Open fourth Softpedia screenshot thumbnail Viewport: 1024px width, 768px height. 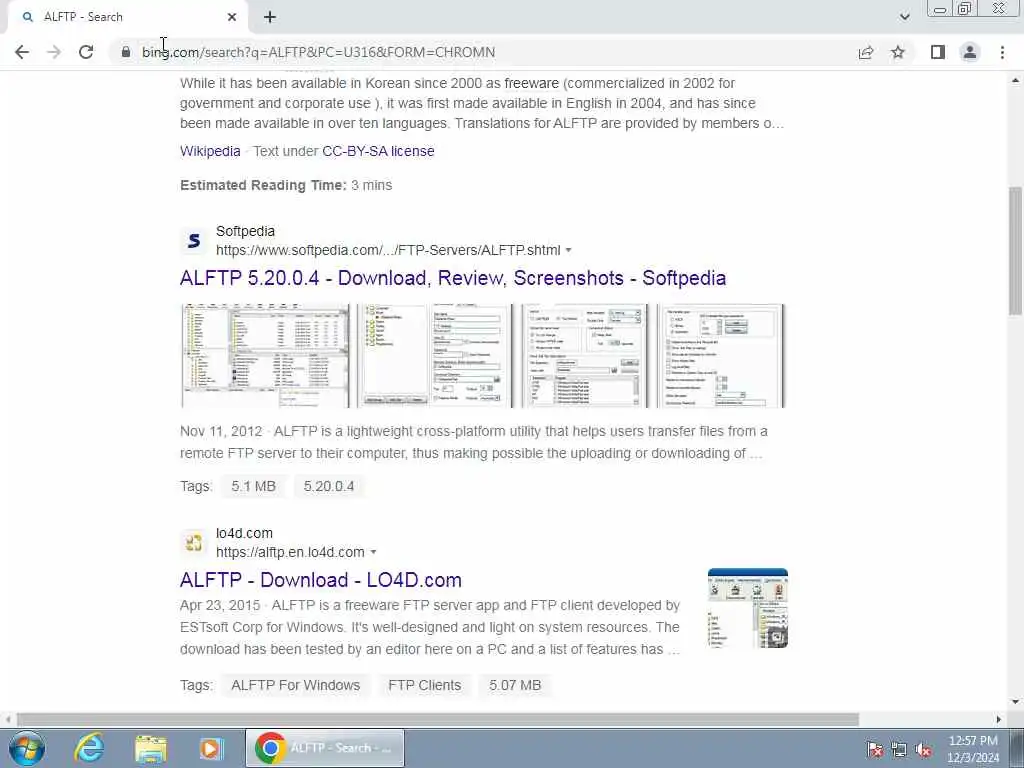[720, 356]
